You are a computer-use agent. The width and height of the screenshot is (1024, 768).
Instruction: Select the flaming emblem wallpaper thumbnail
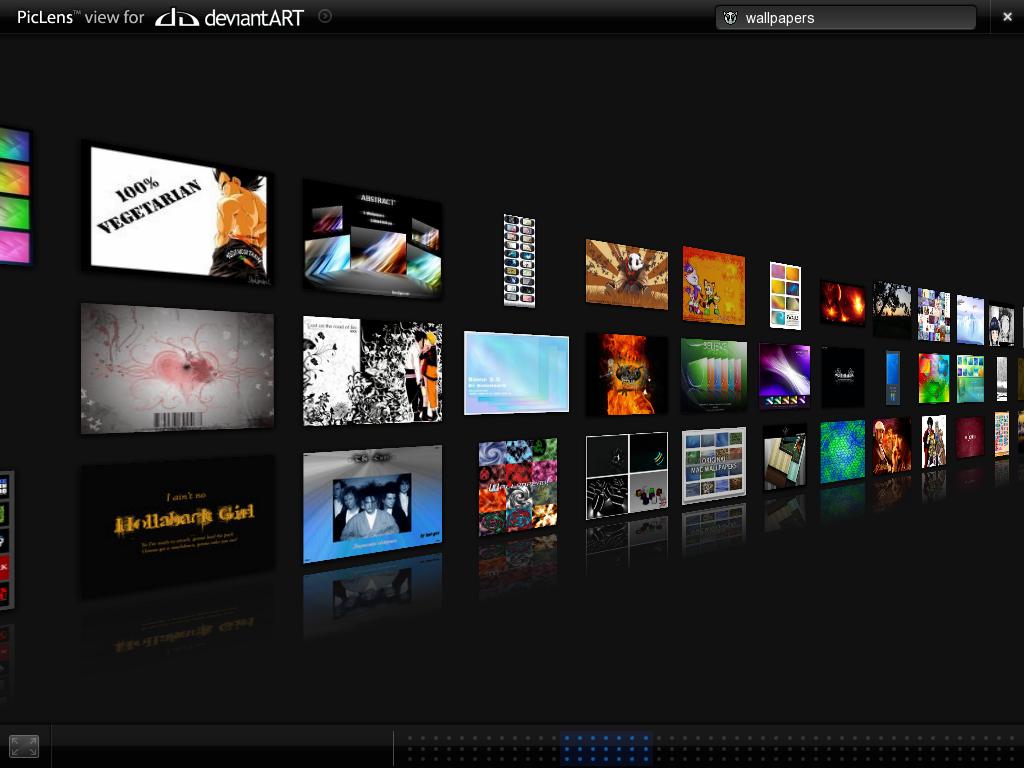pyautogui.click(x=627, y=374)
